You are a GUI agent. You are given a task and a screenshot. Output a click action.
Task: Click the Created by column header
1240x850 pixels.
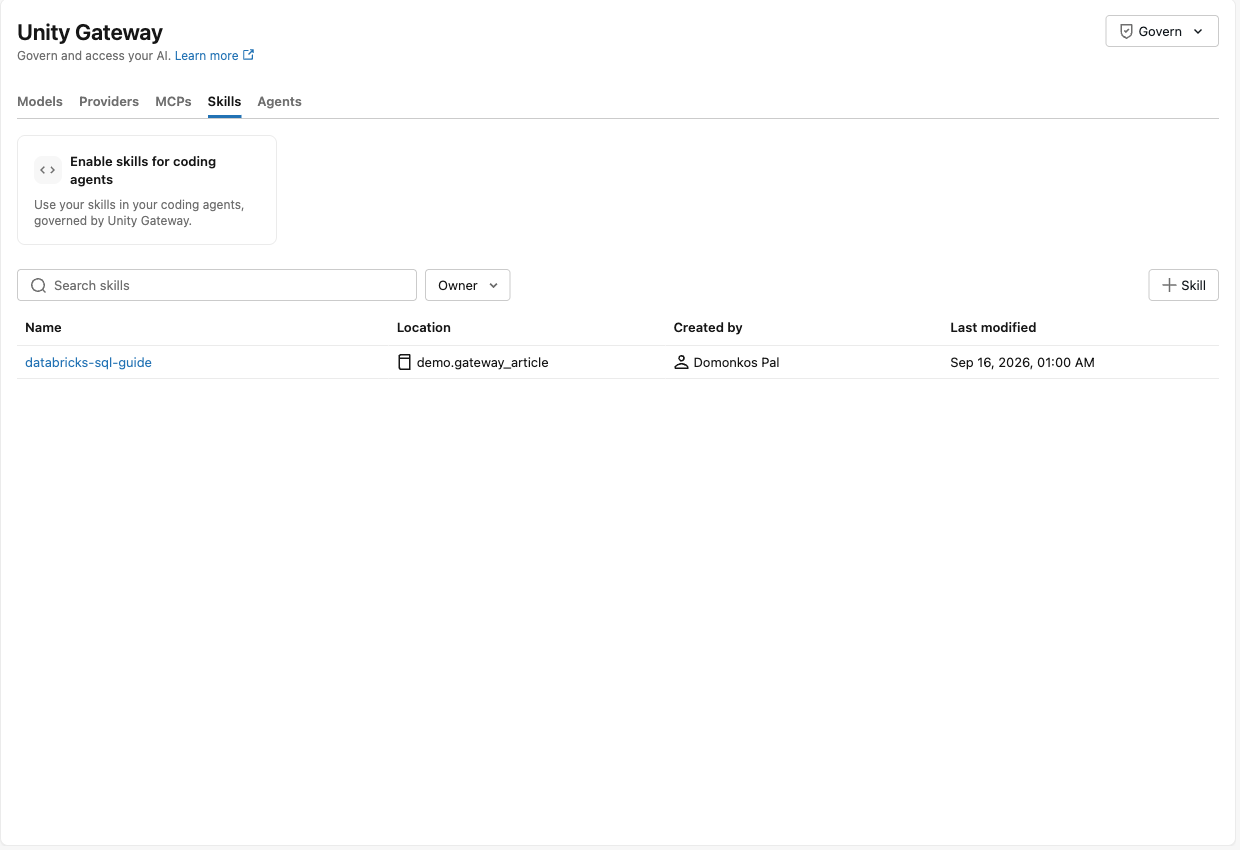click(x=708, y=327)
